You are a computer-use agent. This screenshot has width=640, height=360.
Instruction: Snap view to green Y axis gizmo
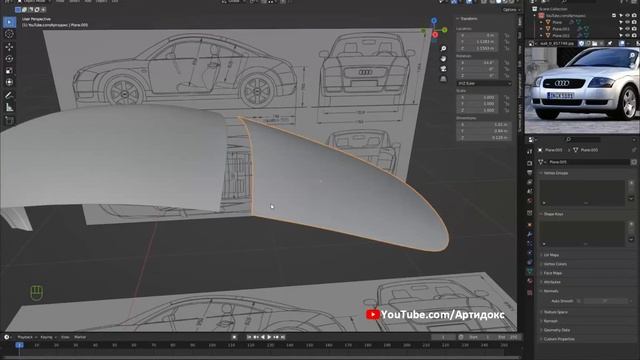tap(444, 30)
